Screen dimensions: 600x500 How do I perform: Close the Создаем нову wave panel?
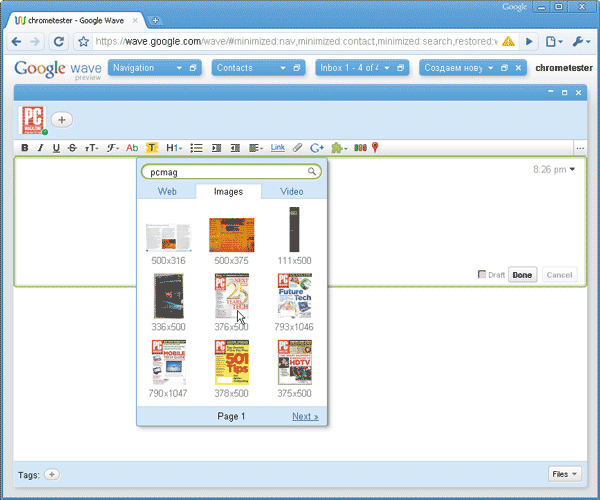(518, 68)
